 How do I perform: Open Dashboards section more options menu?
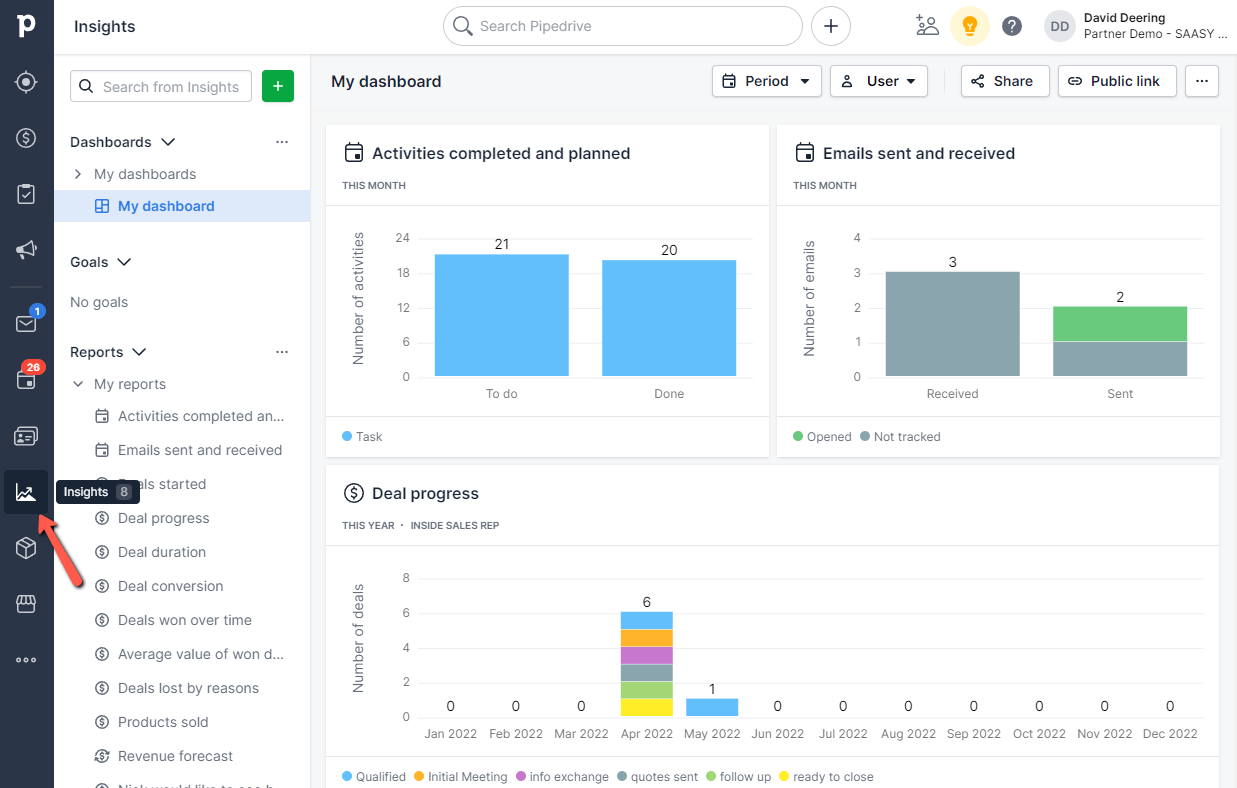click(282, 142)
